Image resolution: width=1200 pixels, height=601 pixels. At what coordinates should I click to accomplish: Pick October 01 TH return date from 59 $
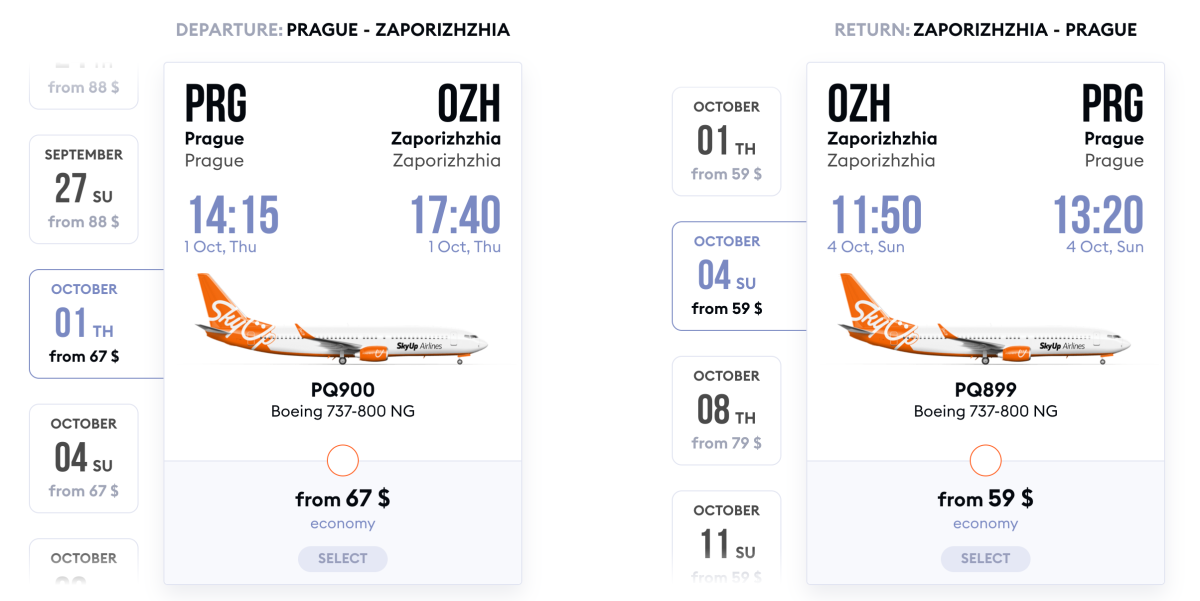pos(726,141)
